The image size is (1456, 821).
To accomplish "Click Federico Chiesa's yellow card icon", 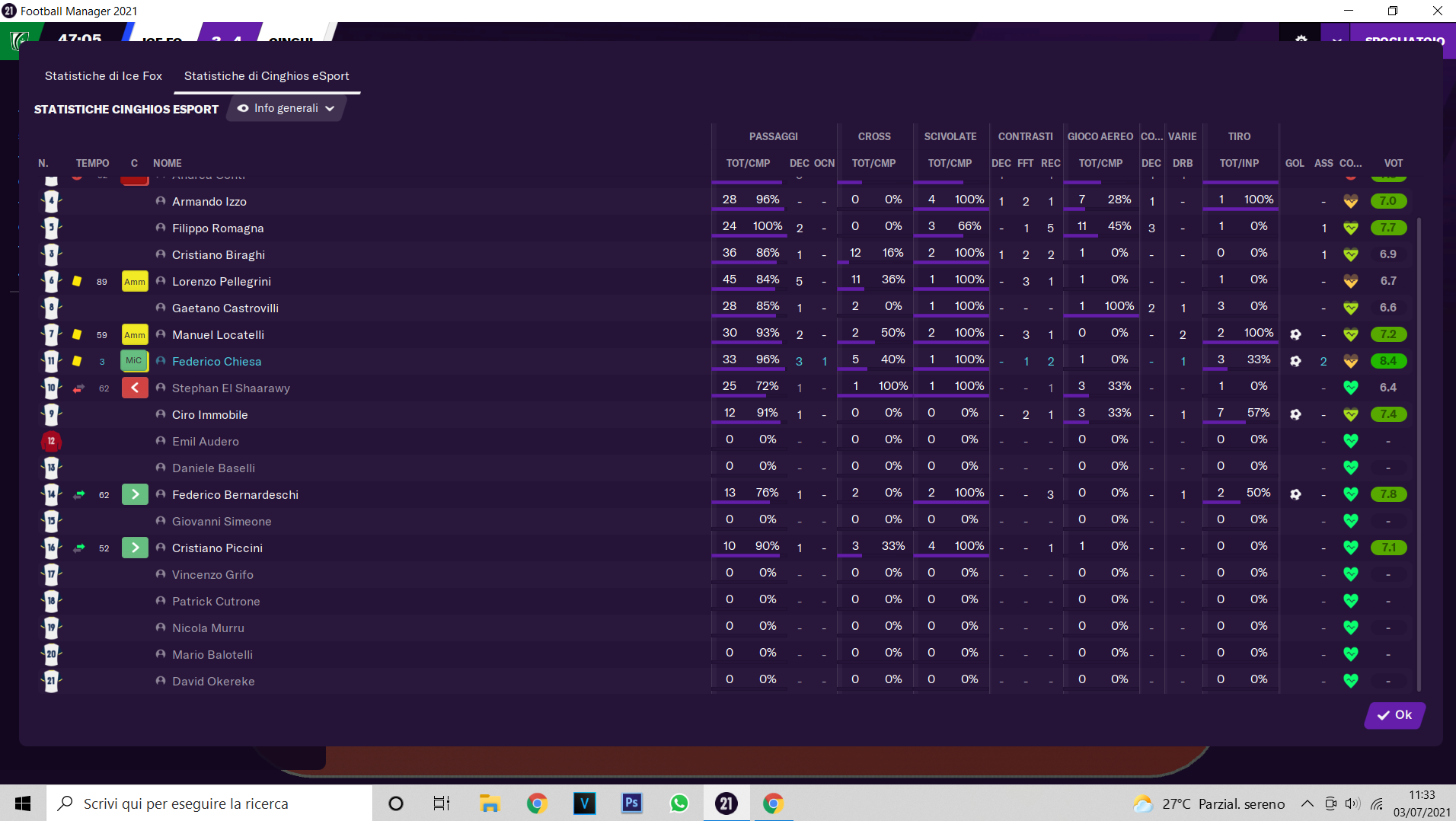I will point(77,361).
